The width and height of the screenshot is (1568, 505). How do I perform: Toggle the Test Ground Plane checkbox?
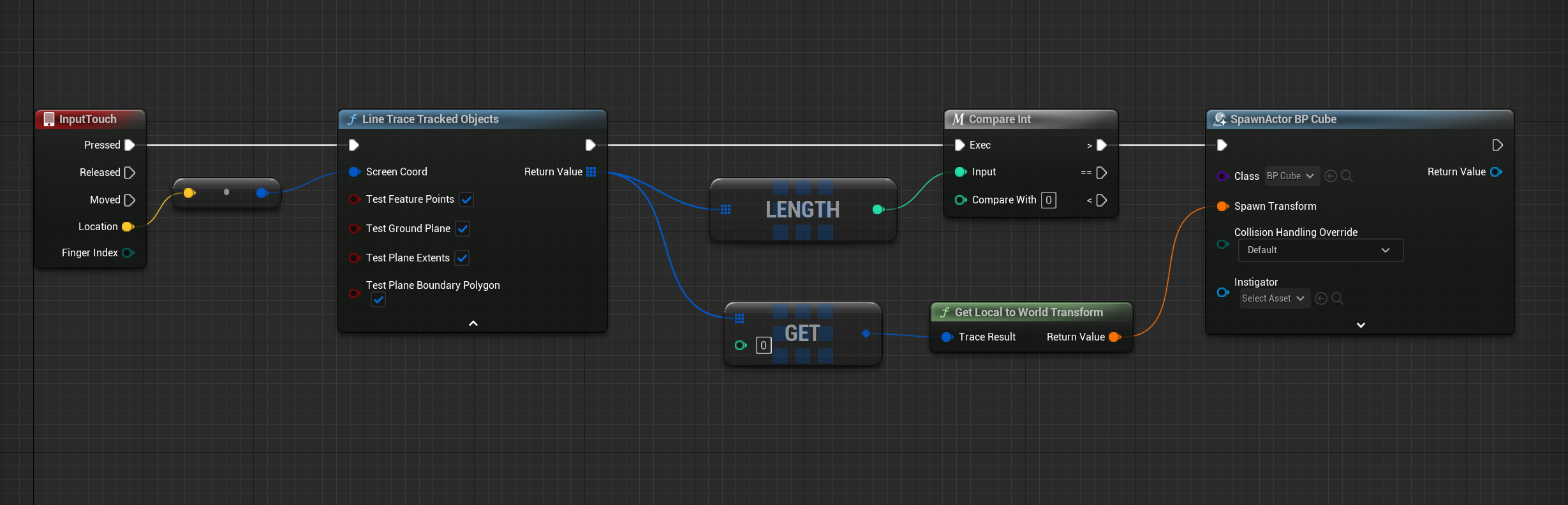[x=462, y=228]
